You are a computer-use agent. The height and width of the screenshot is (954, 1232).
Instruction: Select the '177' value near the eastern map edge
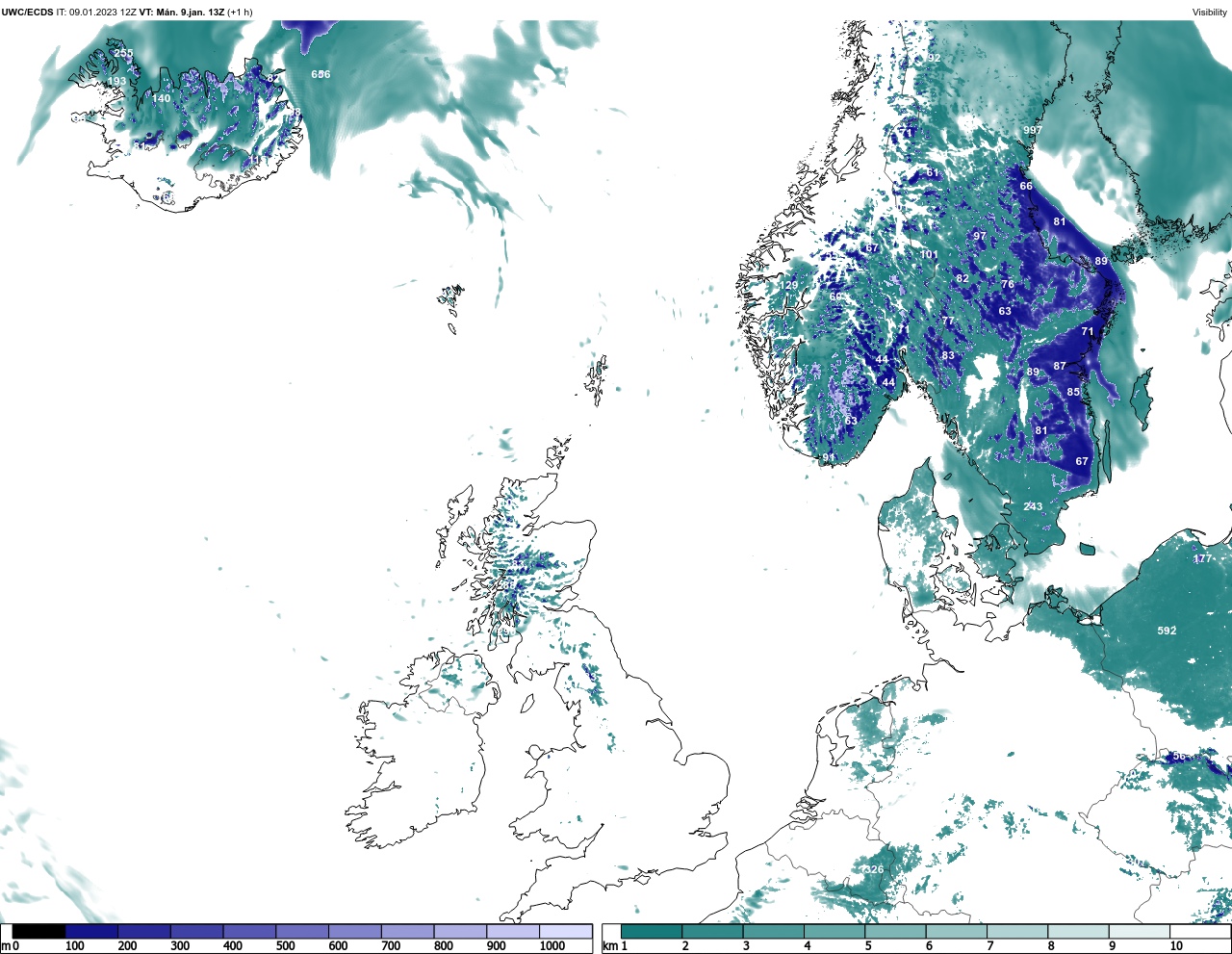coord(1202,558)
